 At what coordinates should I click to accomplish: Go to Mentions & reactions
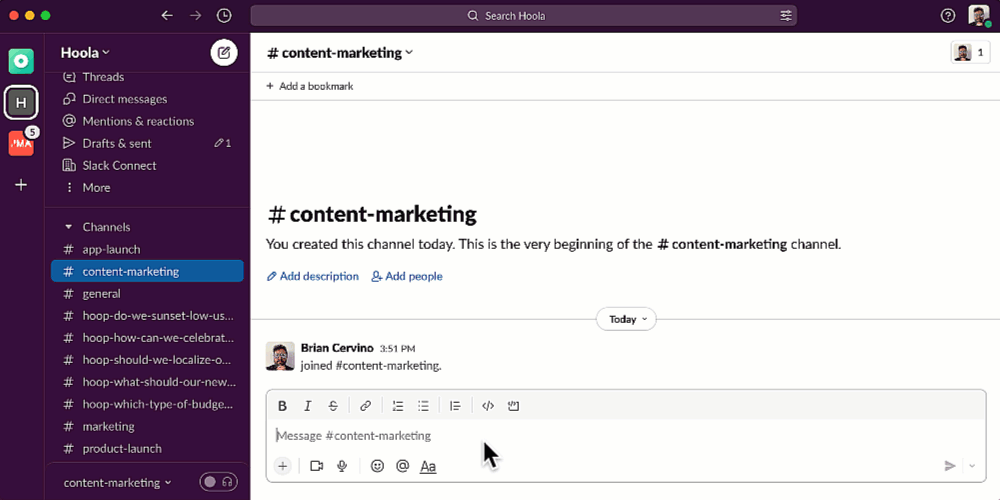point(138,121)
